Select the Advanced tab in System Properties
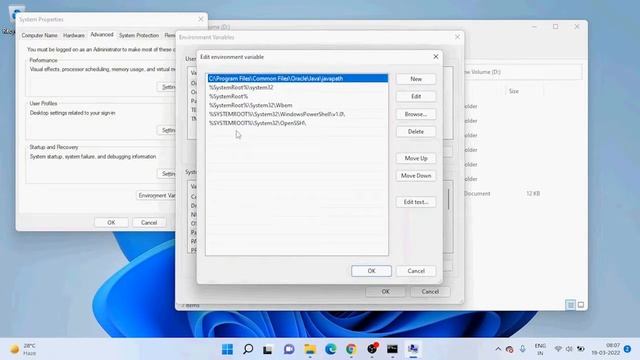640x360 pixels. coord(102,35)
